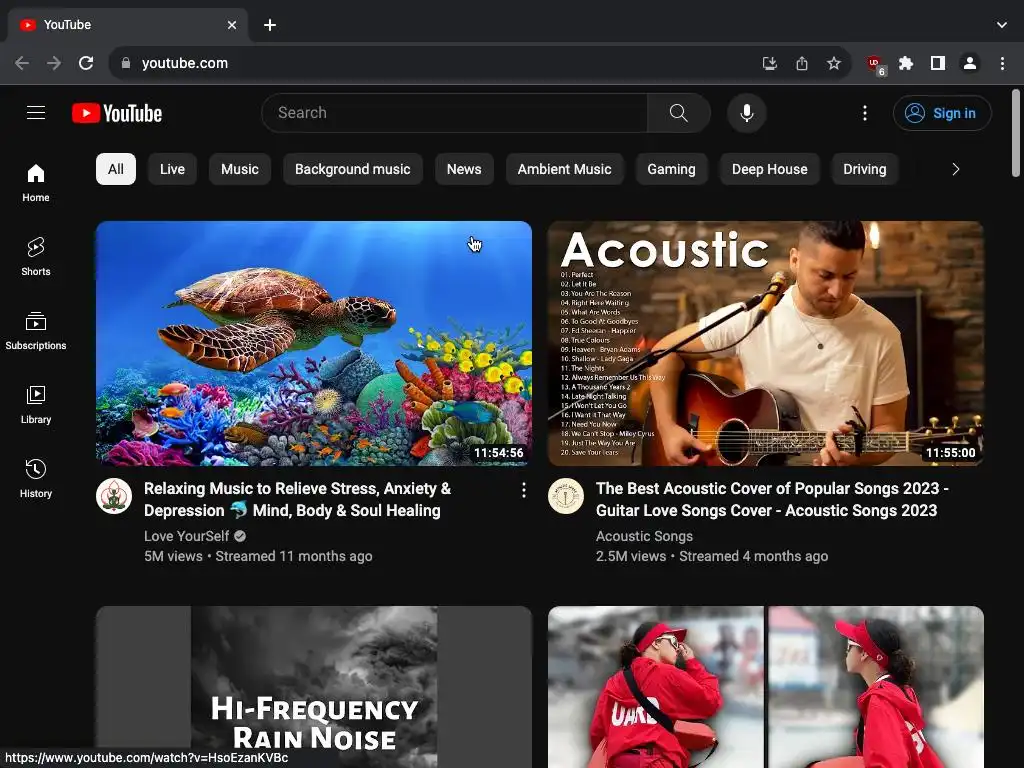Open options menu for Relaxing Music video
This screenshot has height=768, width=1024.
pyautogui.click(x=523, y=490)
